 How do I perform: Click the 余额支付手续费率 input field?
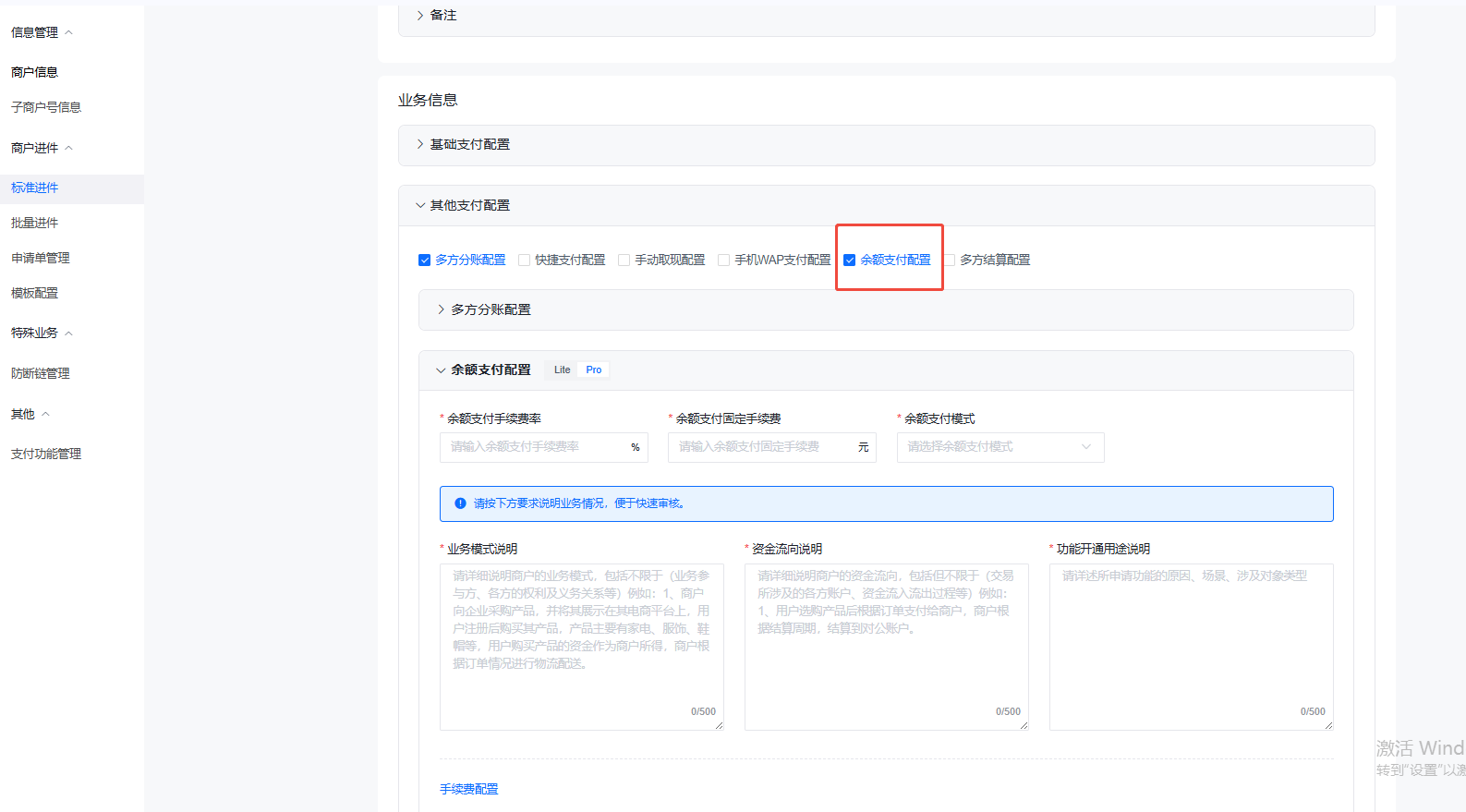(536, 447)
